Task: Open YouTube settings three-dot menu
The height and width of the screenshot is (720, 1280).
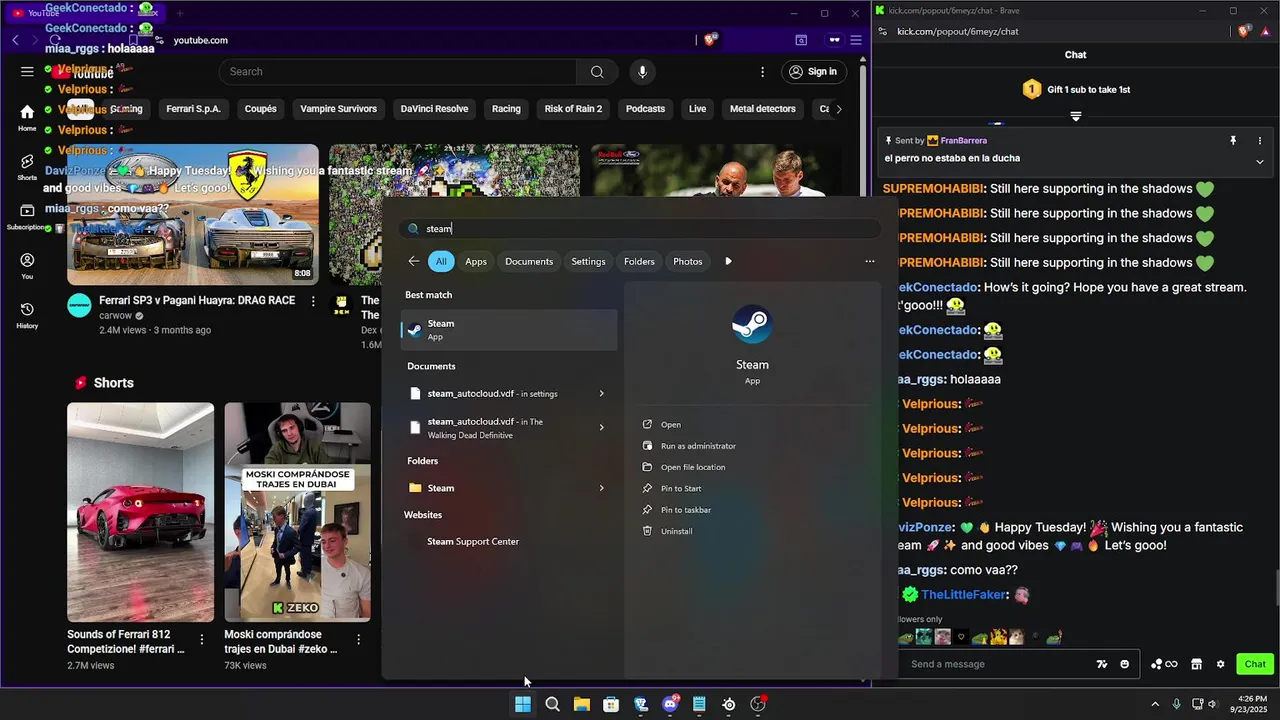Action: (x=762, y=72)
